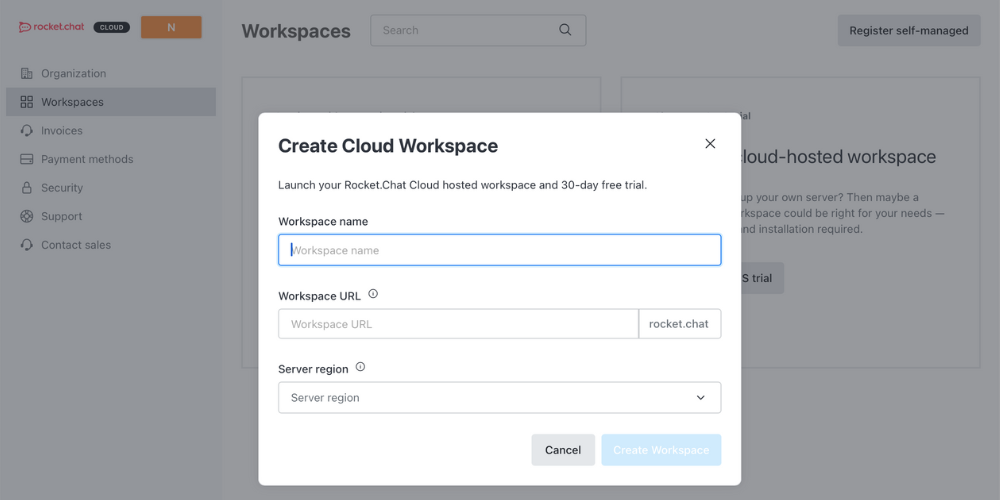Click the Workspace URL label
The height and width of the screenshot is (500, 1000).
(320, 296)
